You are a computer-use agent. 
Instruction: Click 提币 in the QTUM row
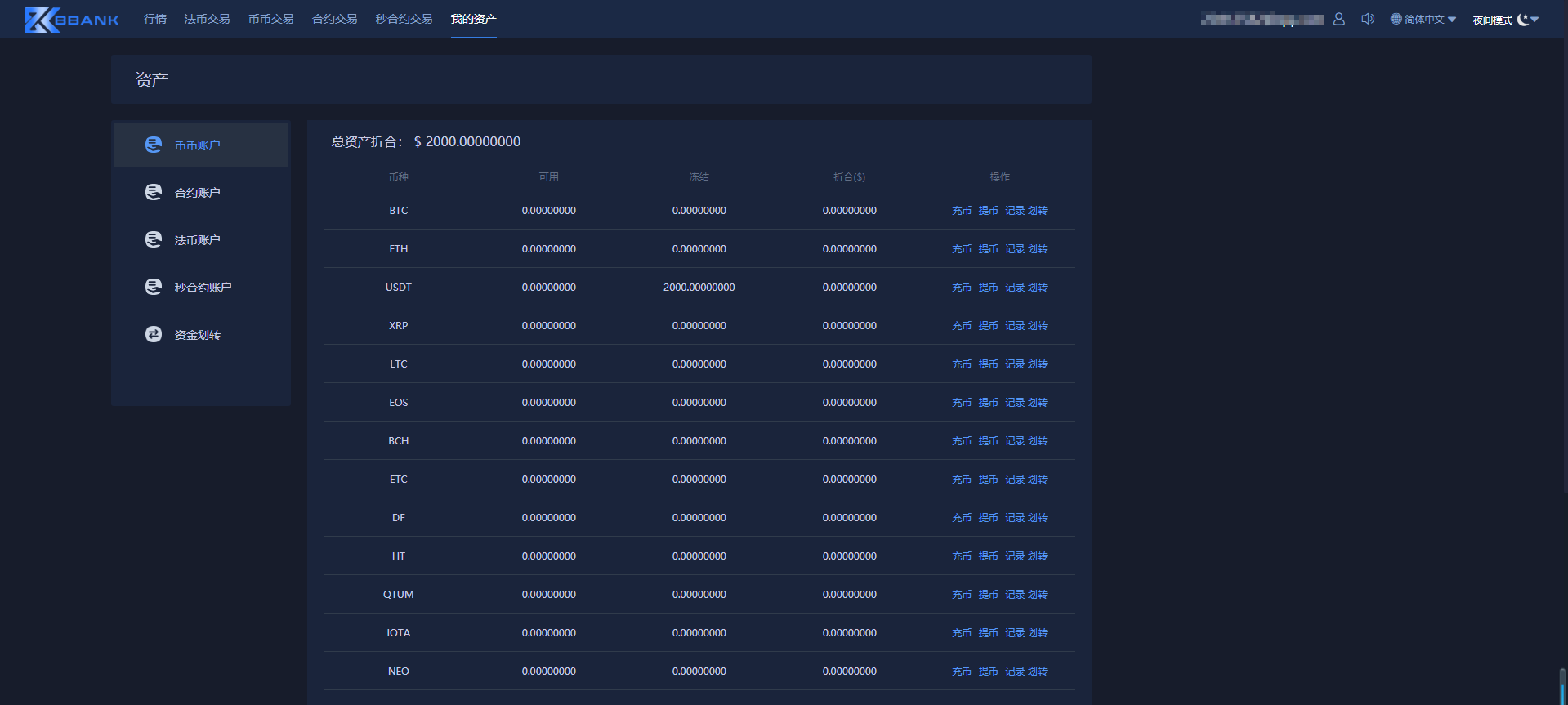click(989, 595)
